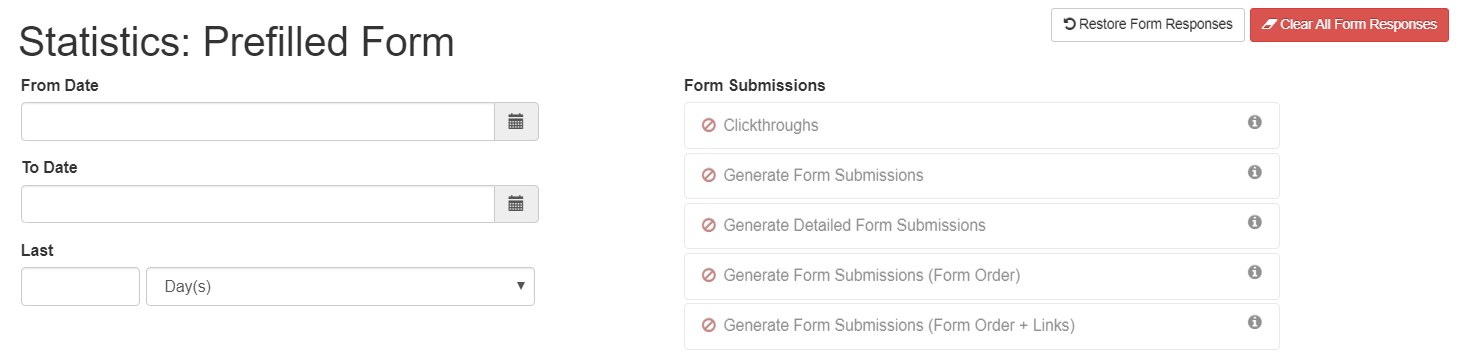
Task: Open the From Date calendar picker
Action: tap(516, 122)
